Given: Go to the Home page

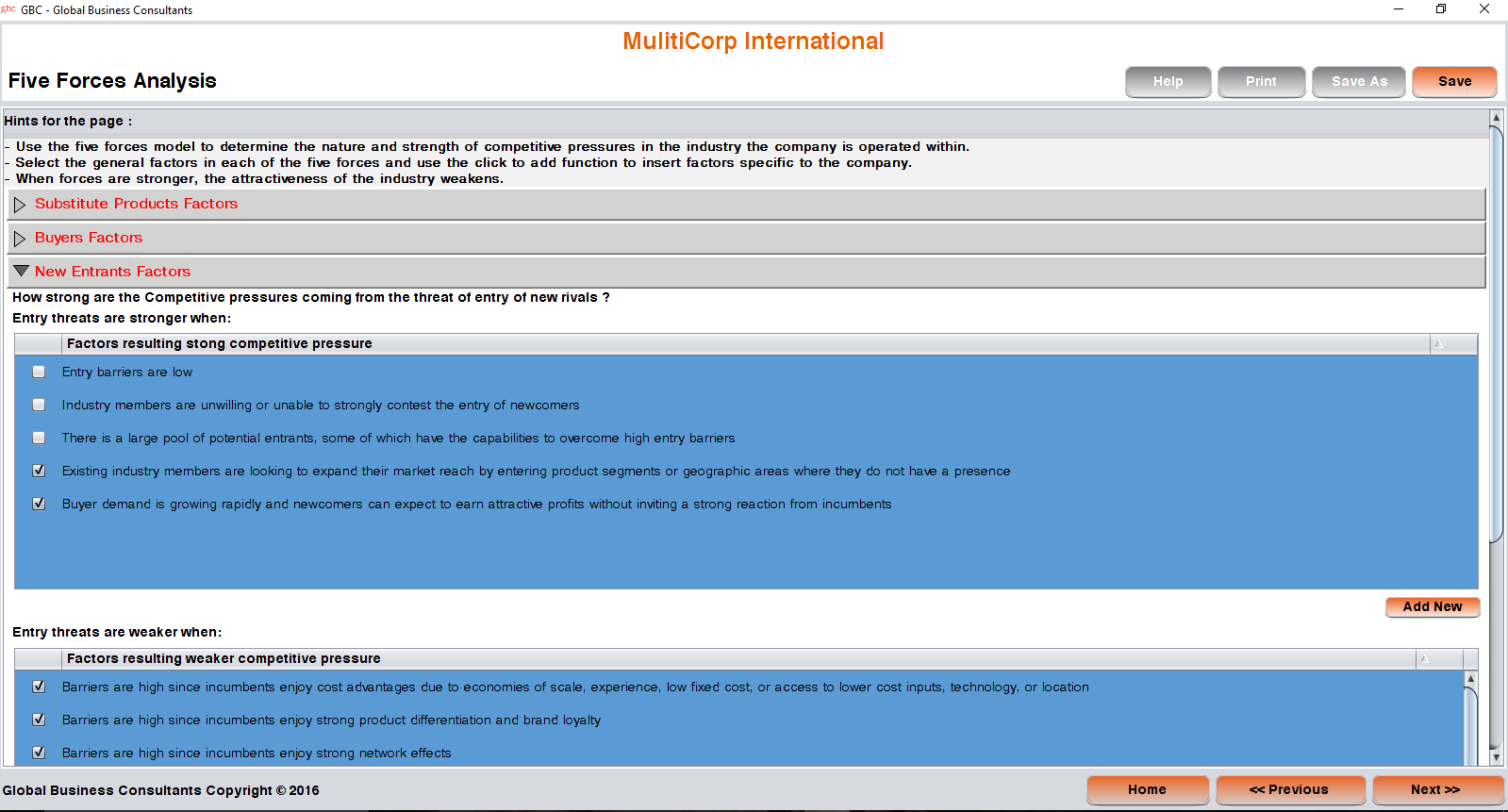Looking at the screenshot, I should [1147, 789].
